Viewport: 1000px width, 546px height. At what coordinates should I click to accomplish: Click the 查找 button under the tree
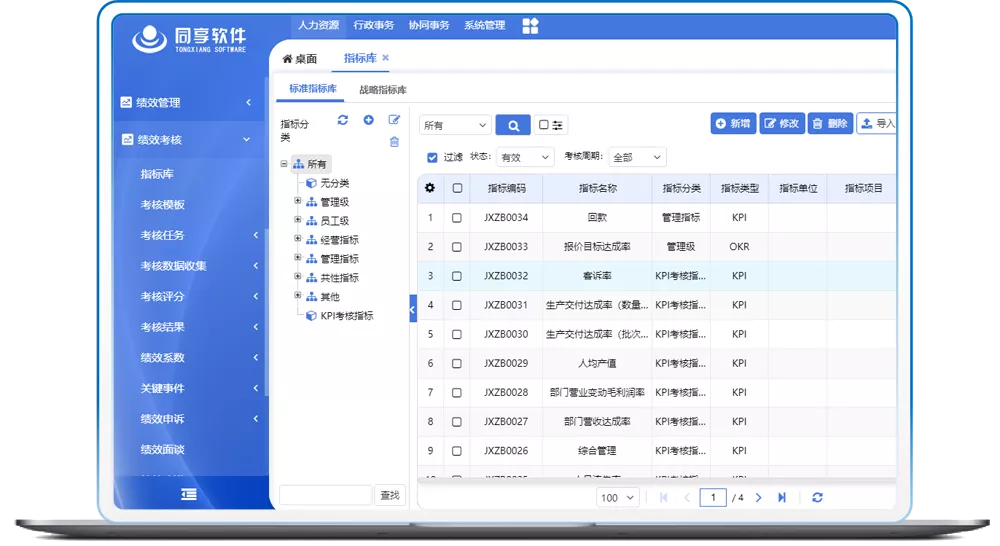(x=390, y=495)
